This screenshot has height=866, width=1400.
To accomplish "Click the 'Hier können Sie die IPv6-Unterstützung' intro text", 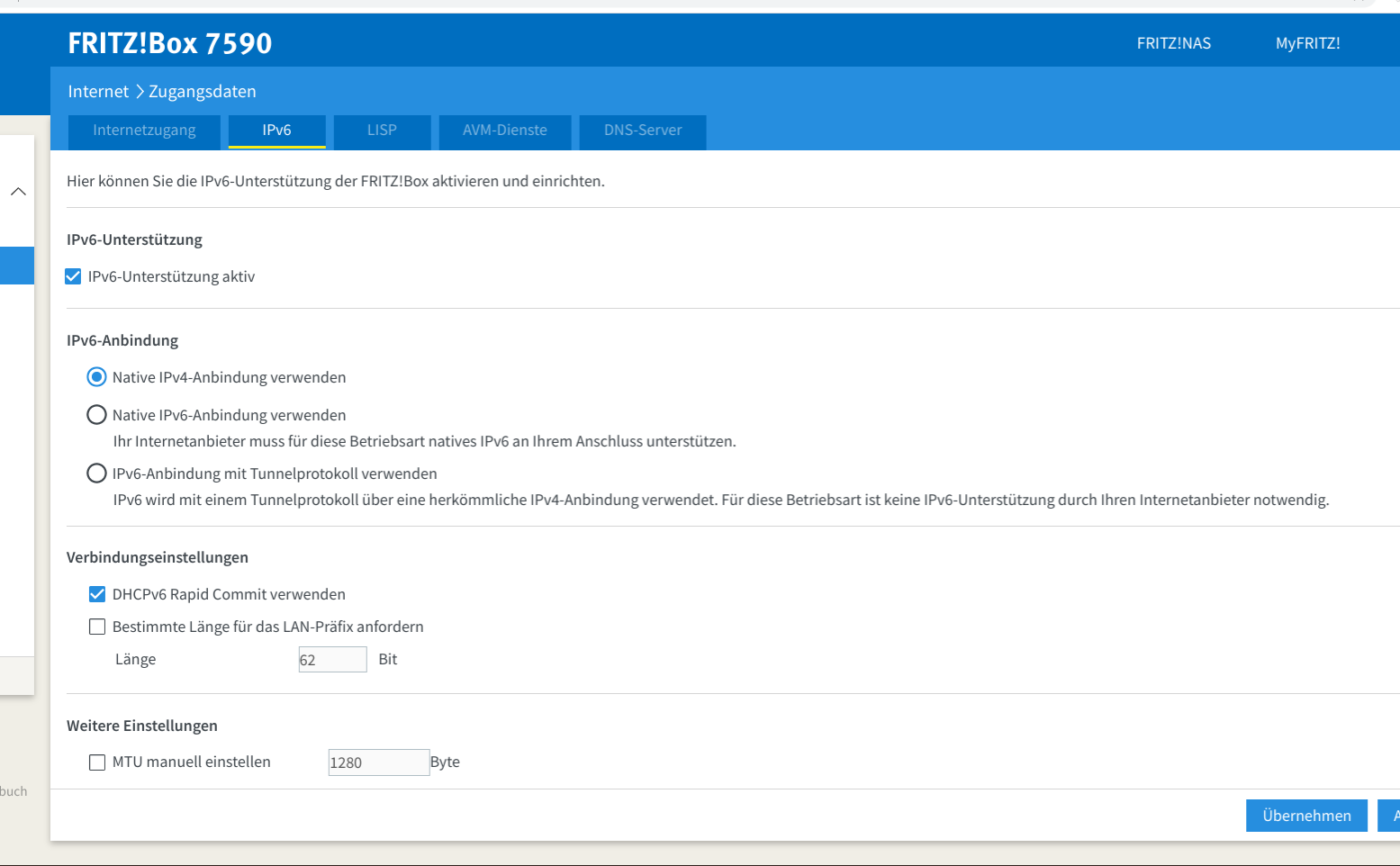I will tap(336, 181).
